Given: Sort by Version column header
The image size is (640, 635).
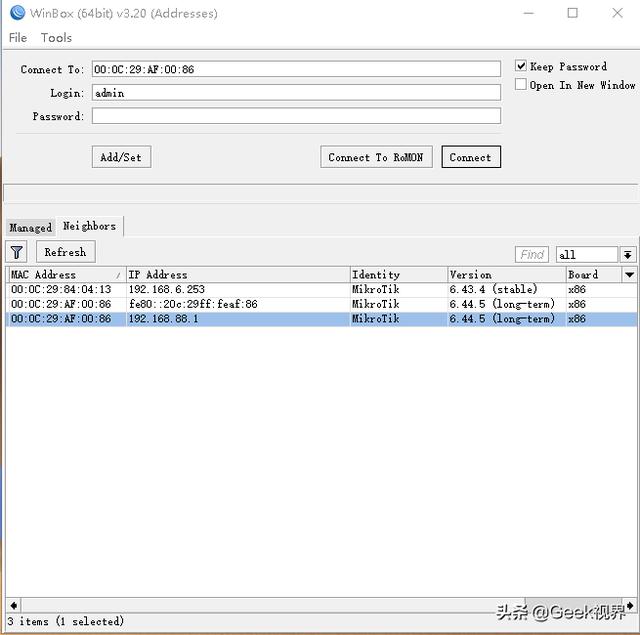Looking at the screenshot, I should pos(507,274).
